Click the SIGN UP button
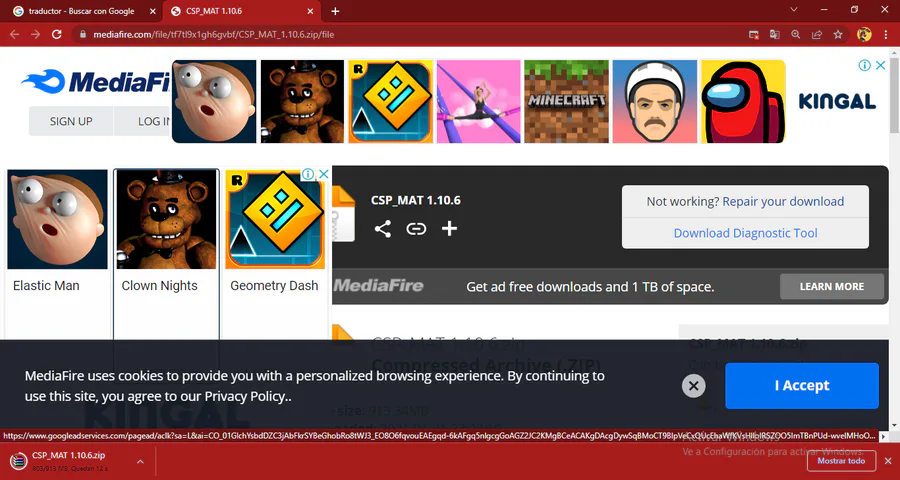900x480 pixels. coord(71,121)
